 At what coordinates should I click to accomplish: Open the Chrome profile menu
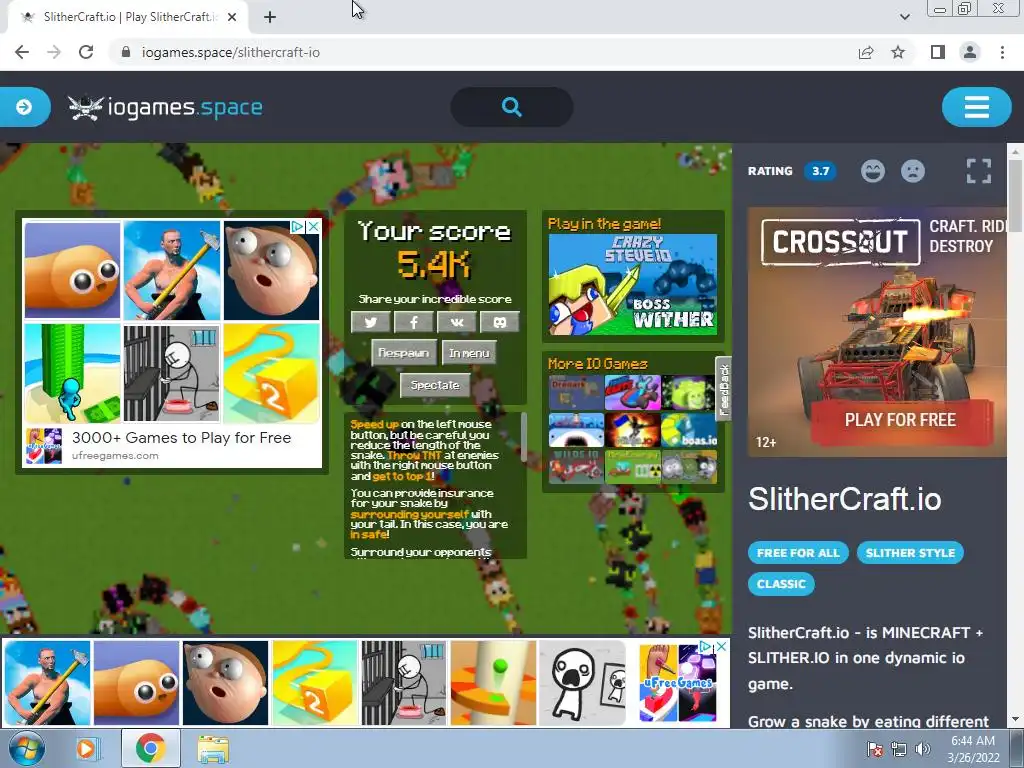point(970,52)
